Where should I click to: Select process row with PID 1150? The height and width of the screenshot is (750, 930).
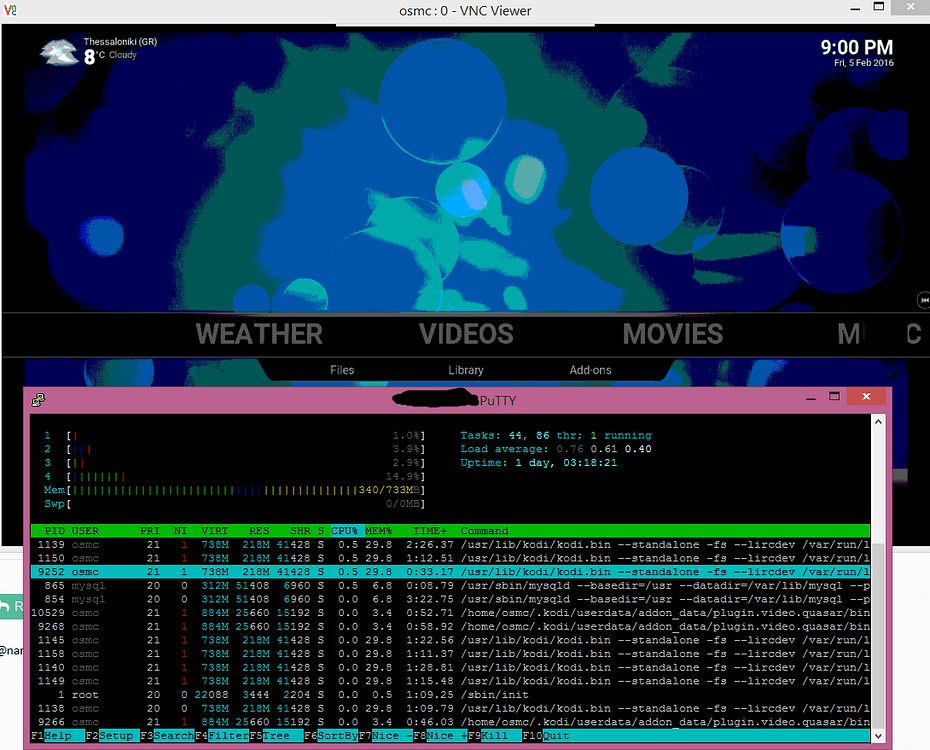pyautogui.click(x=450, y=558)
